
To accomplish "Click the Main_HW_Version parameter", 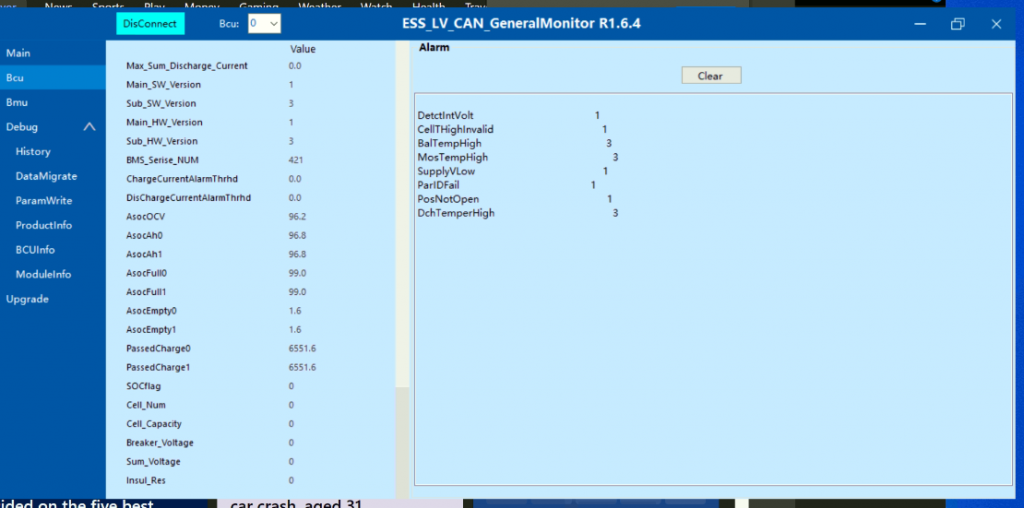I will point(164,123).
